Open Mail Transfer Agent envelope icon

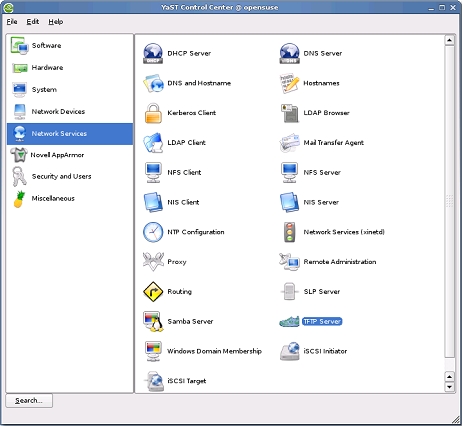click(x=289, y=143)
